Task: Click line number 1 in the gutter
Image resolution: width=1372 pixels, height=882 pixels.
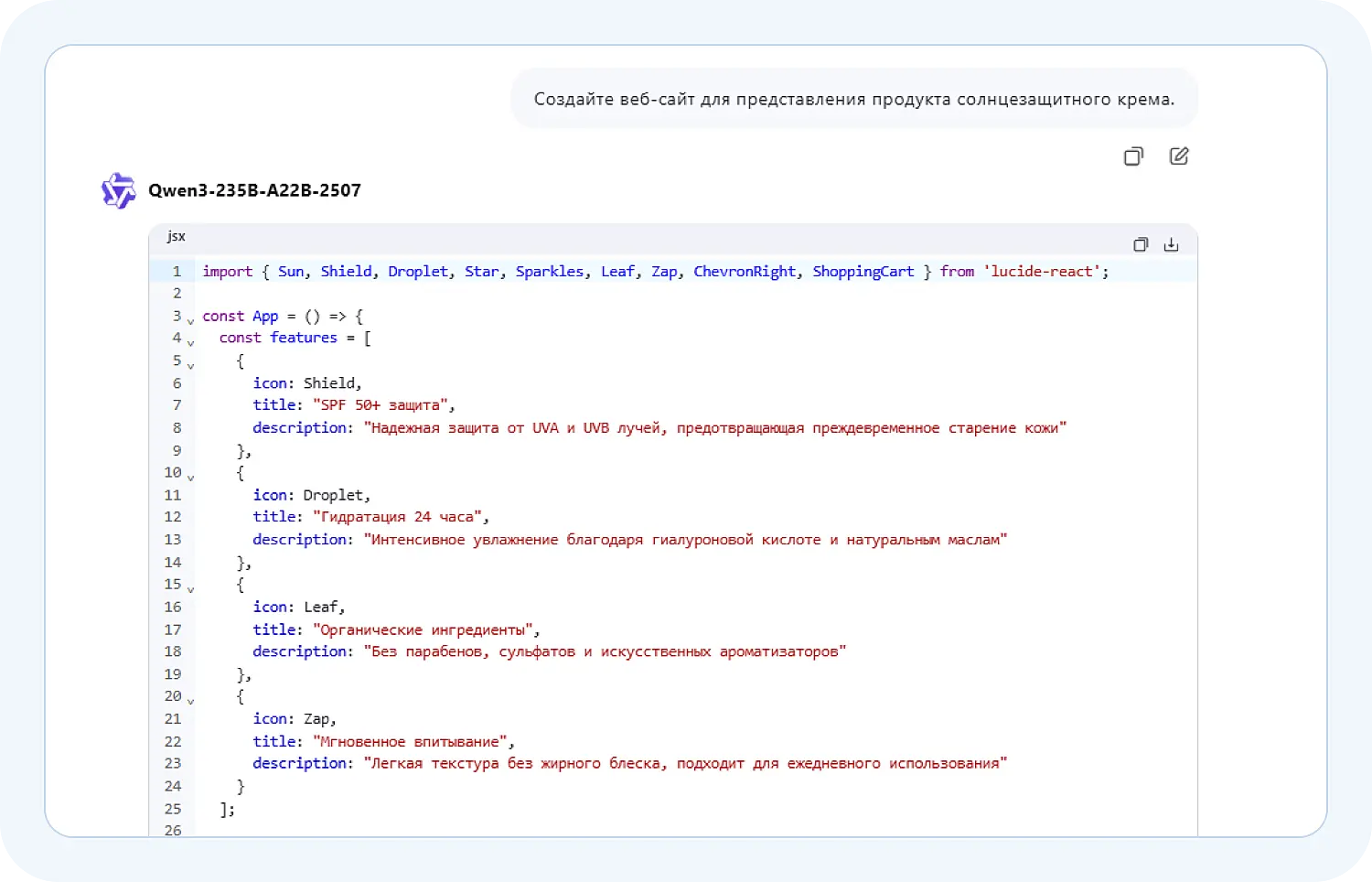Action: [177, 271]
